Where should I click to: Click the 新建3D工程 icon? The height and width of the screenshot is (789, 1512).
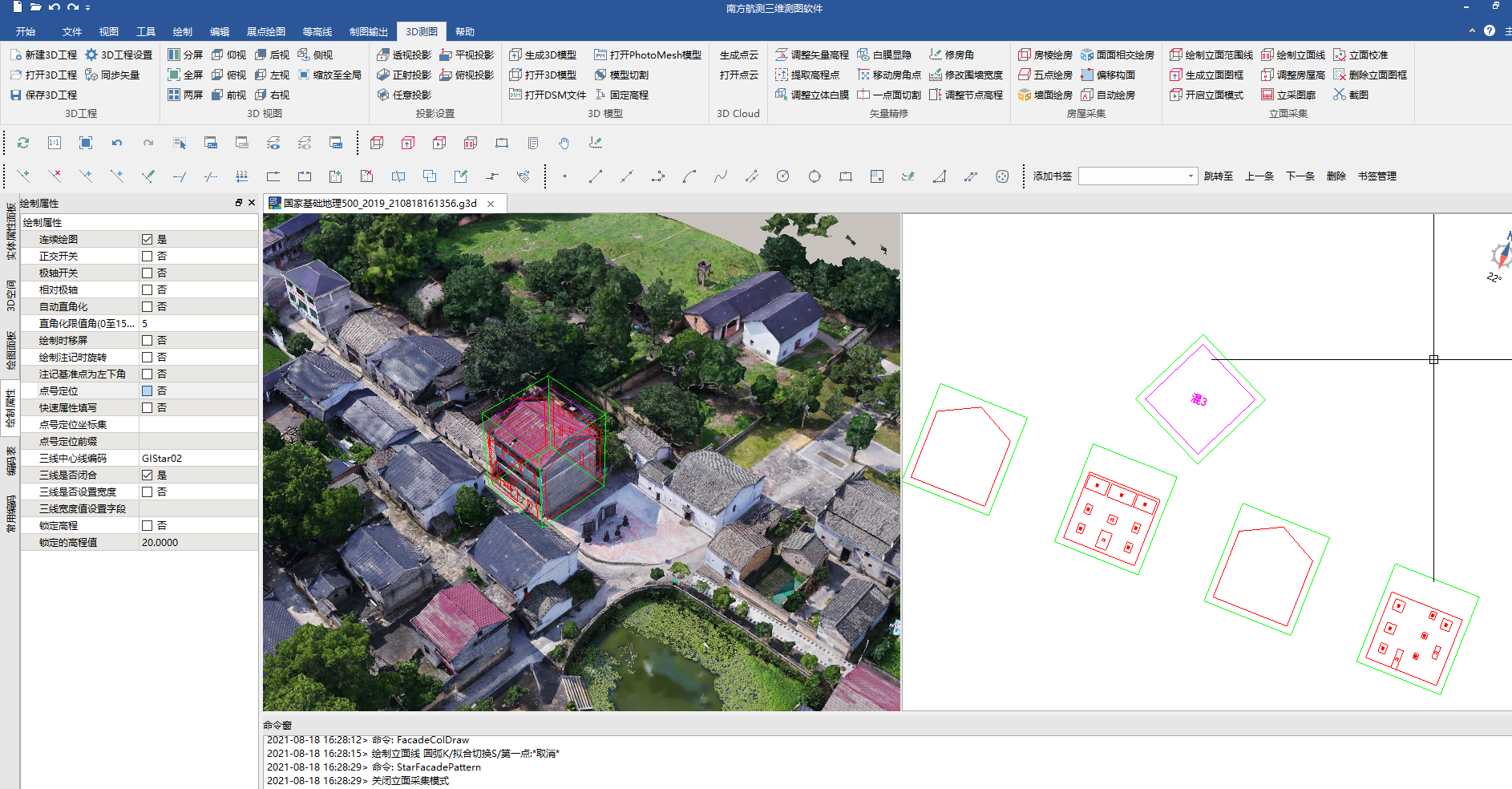[16, 55]
